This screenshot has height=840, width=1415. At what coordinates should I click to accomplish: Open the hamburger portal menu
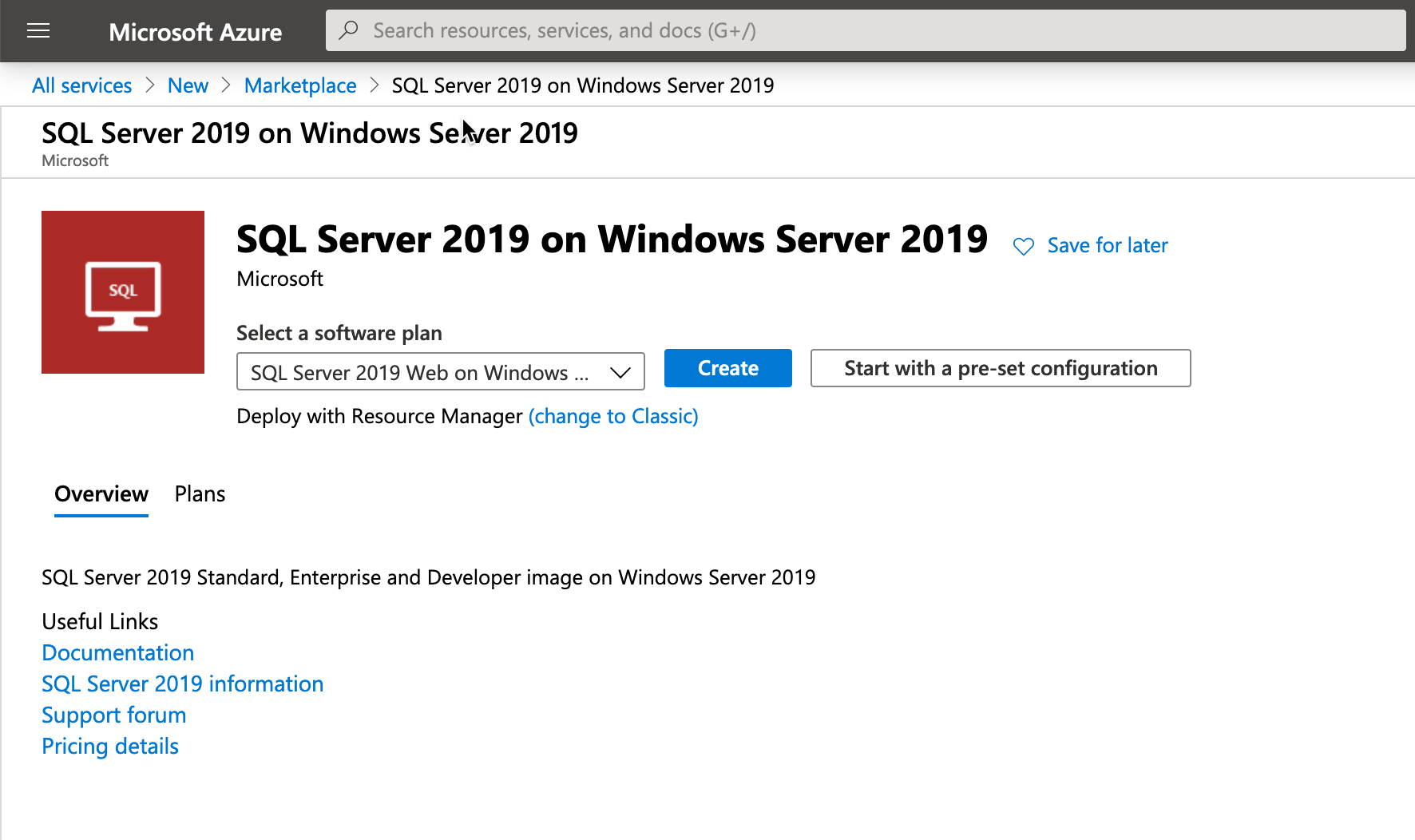coord(38,31)
